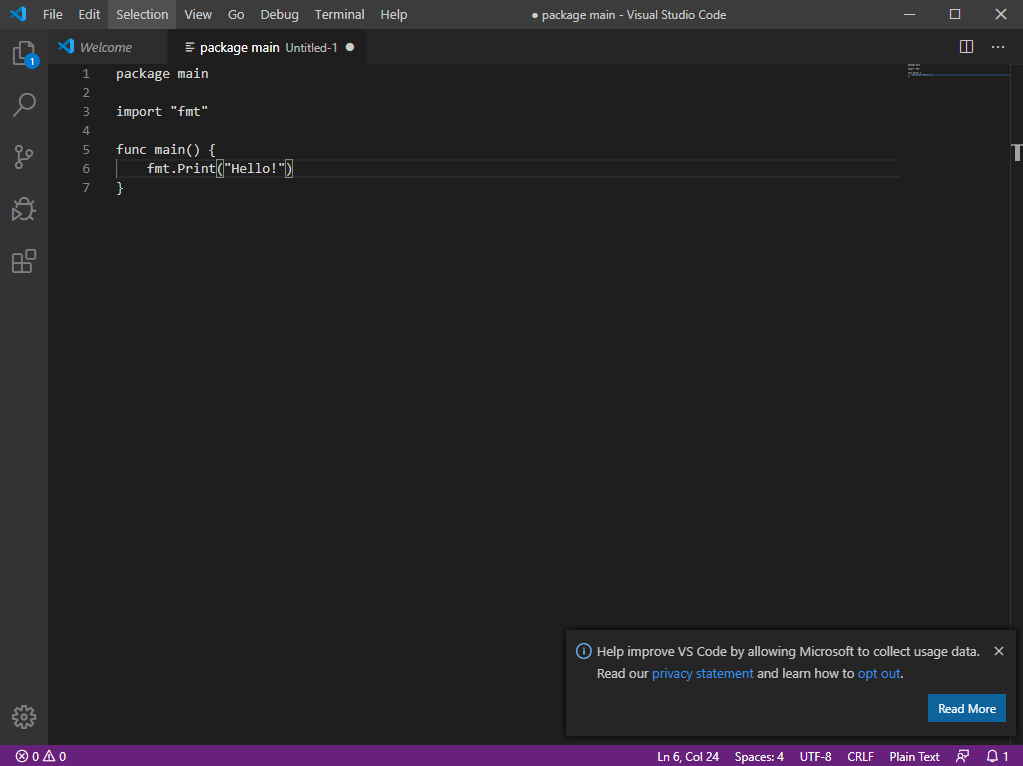The width and height of the screenshot is (1023, 766).
Task: Open the privacy statement link
Action: 702,673
